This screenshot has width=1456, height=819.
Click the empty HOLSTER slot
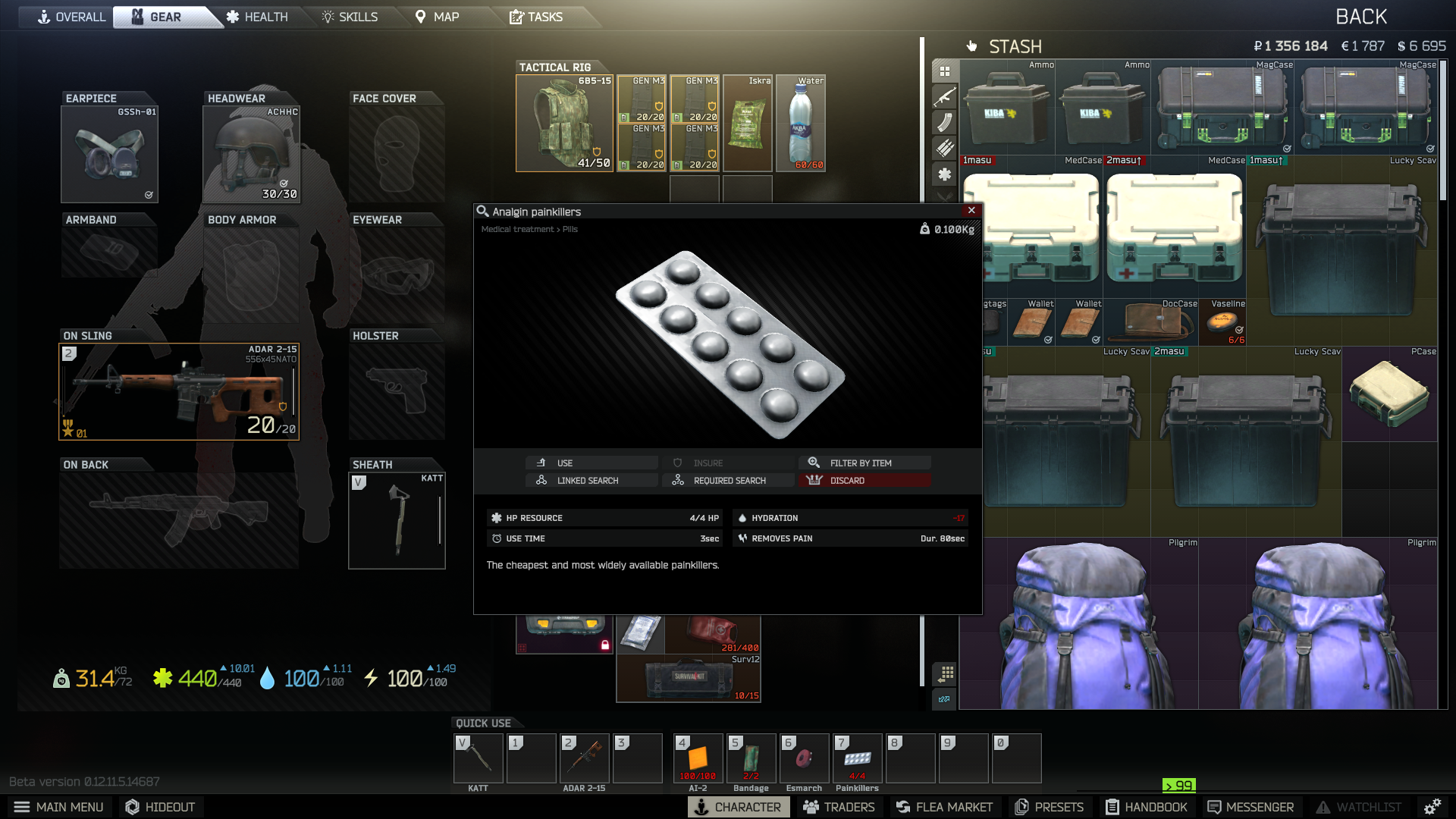(397, 392)
